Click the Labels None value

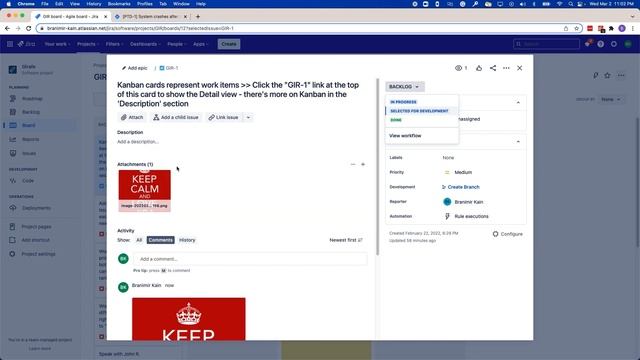(448, 158)
